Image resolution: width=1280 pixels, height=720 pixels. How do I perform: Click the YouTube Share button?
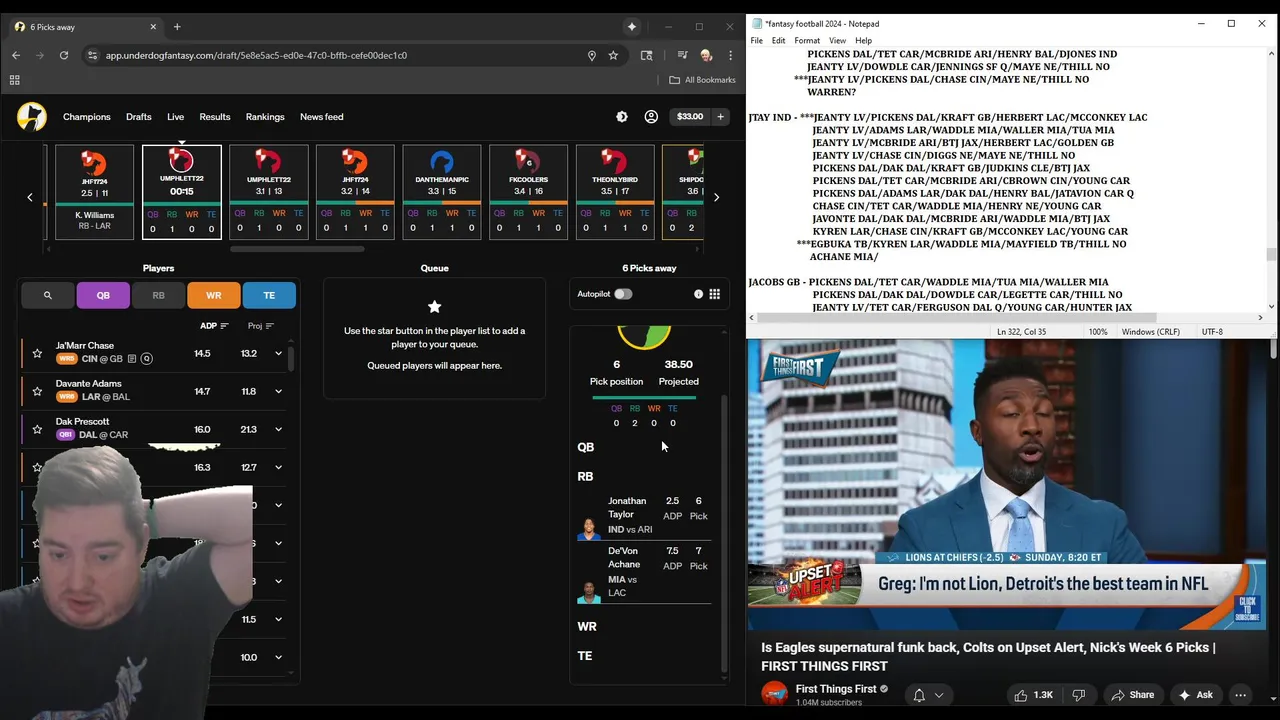(x=1131, y=695)
